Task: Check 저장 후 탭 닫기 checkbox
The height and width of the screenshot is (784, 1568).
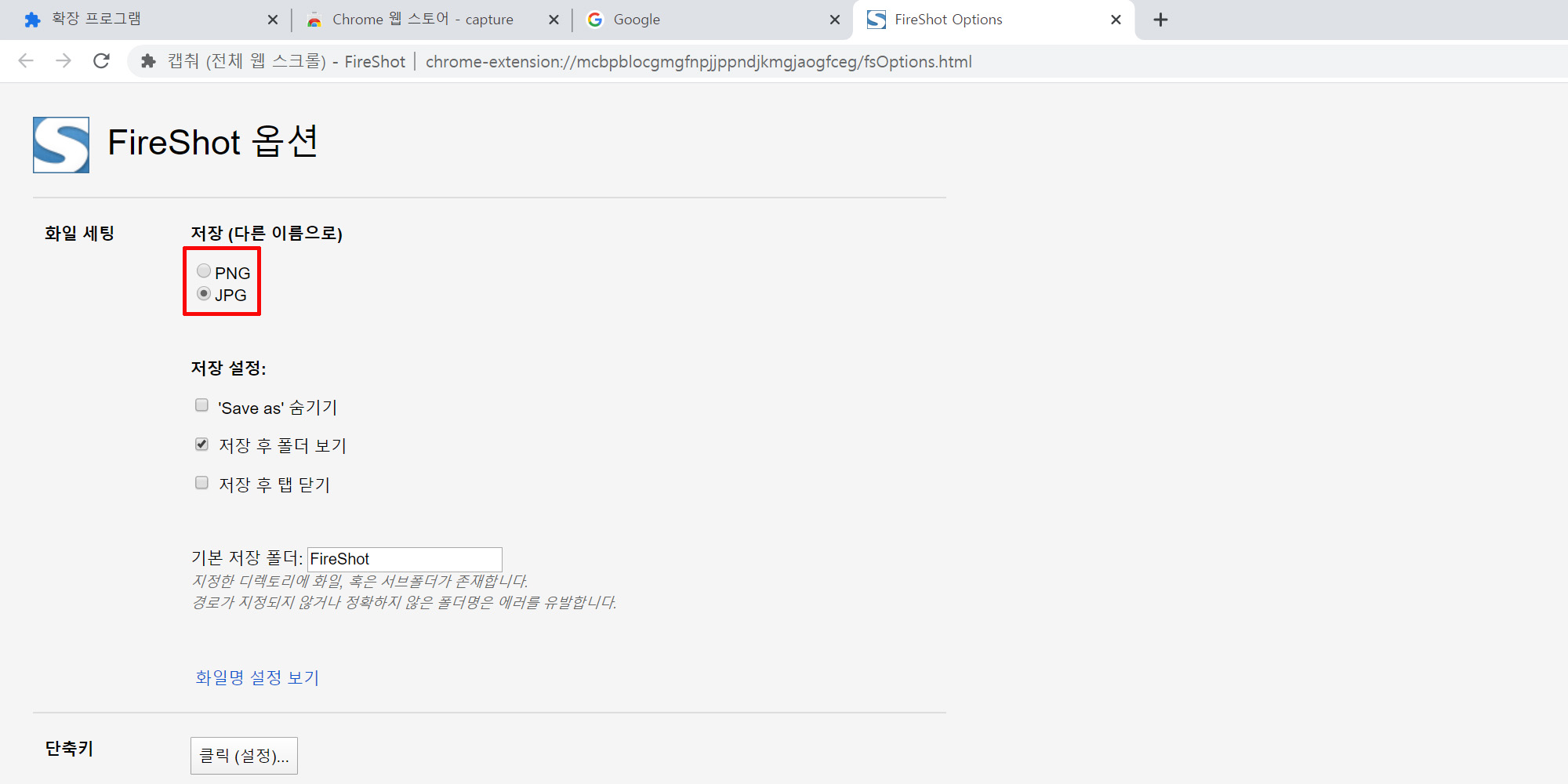Action: 201,483
